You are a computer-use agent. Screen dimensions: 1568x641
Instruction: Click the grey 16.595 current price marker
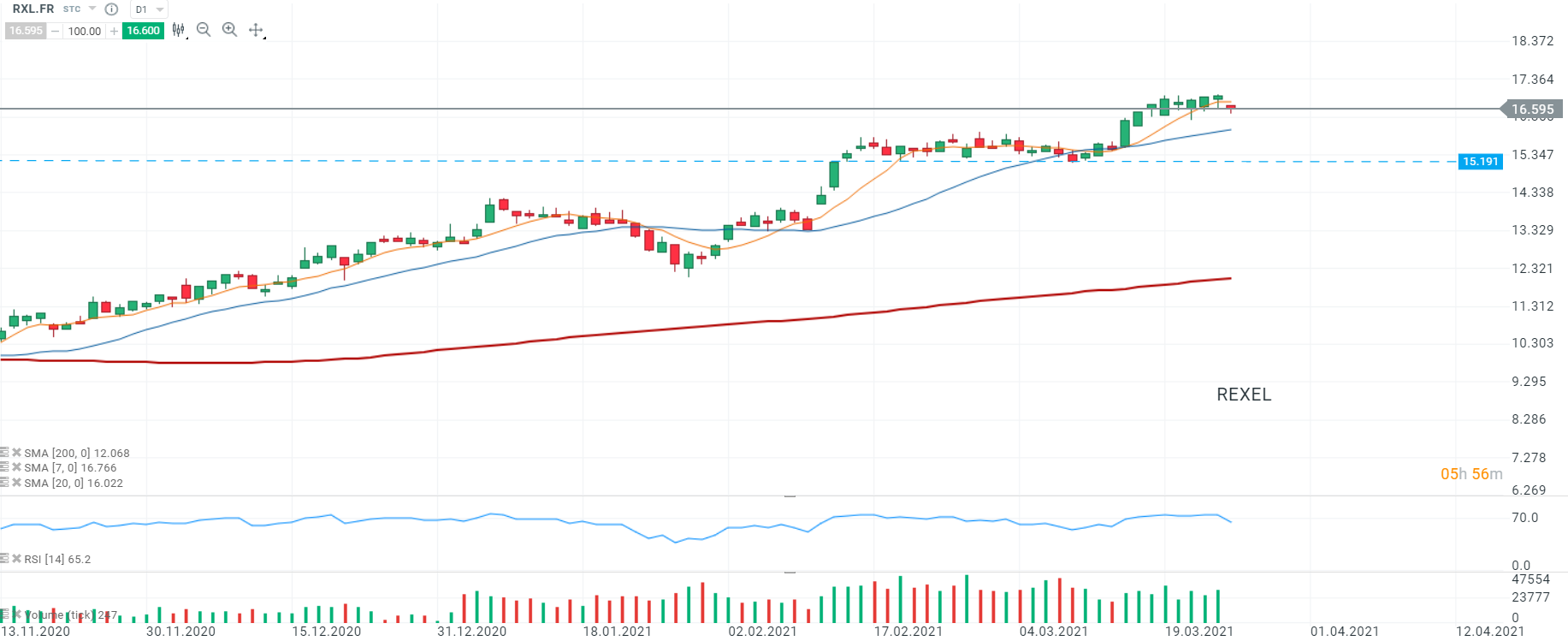click(1532, 110)
